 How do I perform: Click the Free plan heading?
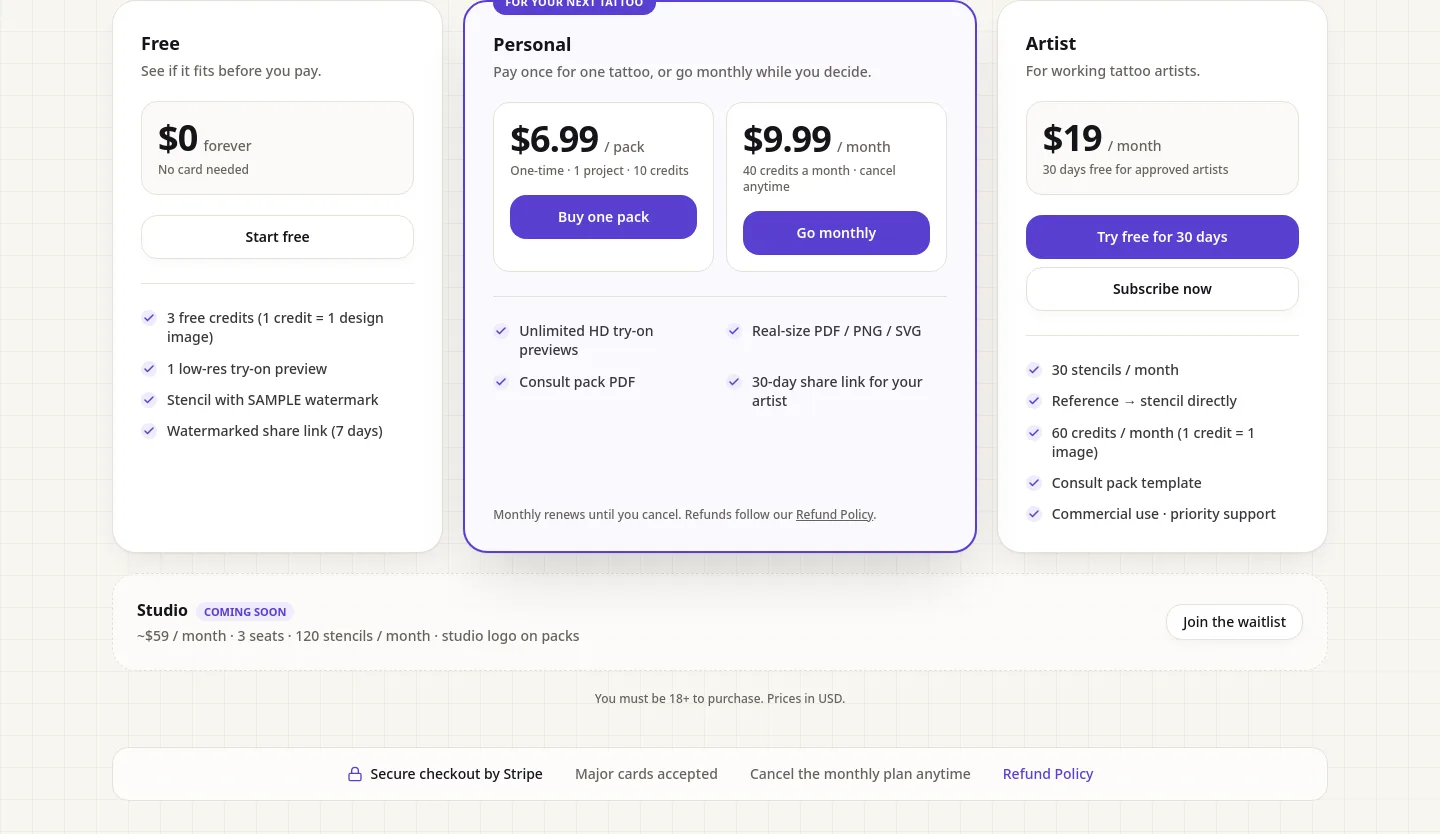tap(160, 44)
